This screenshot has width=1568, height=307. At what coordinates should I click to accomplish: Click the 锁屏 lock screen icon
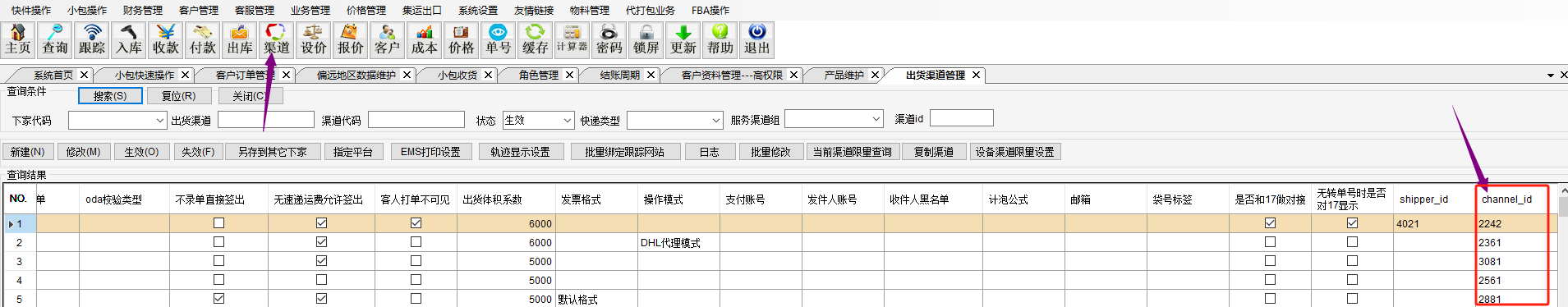click(x=646, y=39)
